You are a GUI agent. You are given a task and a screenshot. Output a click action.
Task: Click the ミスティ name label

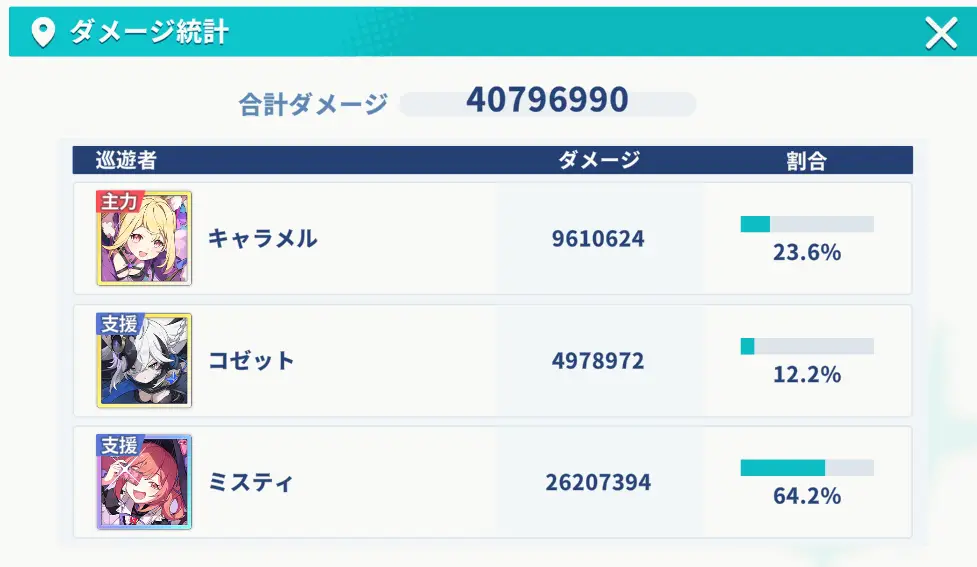click(251, 483)
